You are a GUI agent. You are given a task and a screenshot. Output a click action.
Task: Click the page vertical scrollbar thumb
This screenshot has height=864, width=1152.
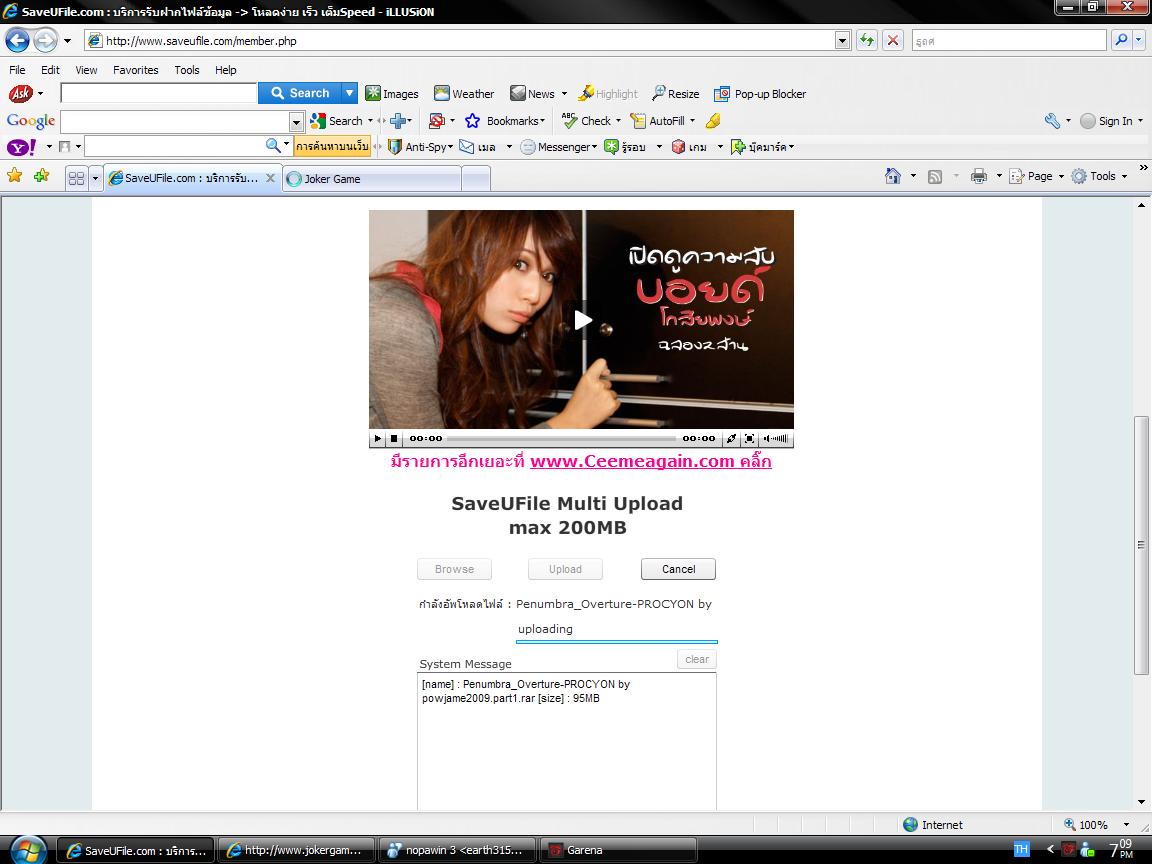(1140, 545)
